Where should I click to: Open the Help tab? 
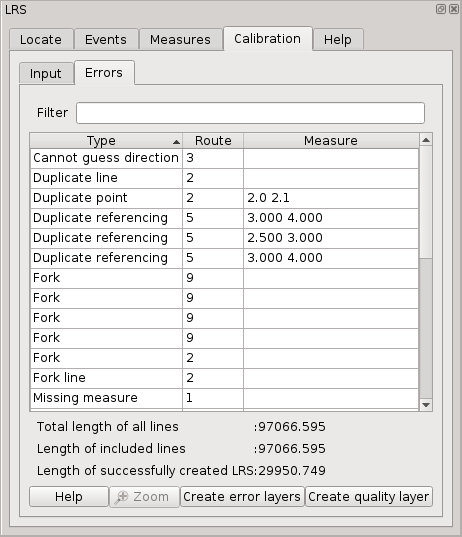338,39
